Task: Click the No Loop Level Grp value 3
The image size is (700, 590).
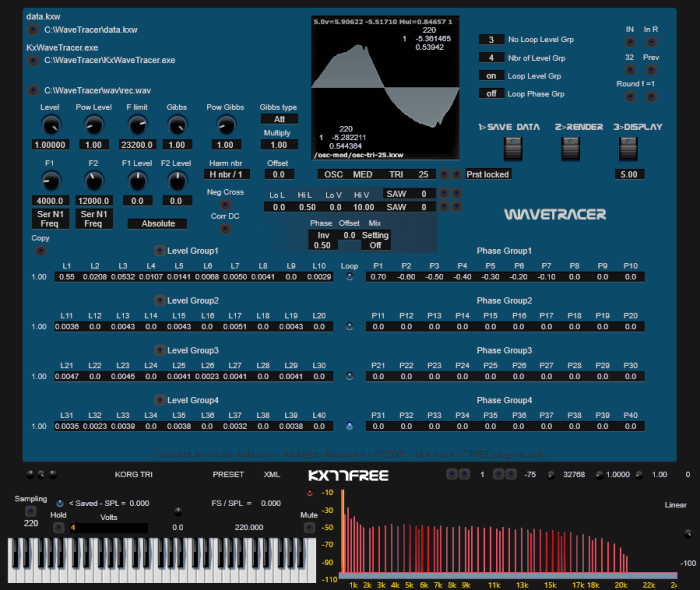Action: pyautogui.click(x=491, y=39)
